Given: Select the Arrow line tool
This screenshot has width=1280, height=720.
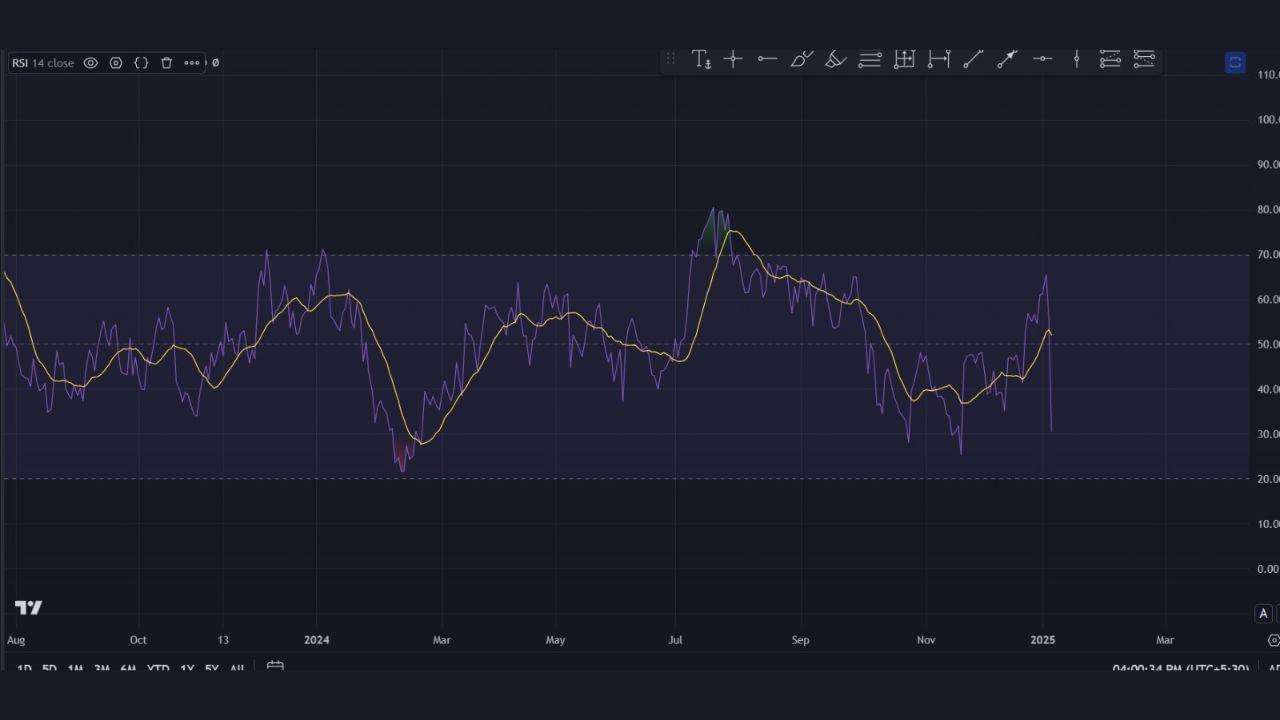Looking at the screenshot, I should click(x=1007, y=60).
